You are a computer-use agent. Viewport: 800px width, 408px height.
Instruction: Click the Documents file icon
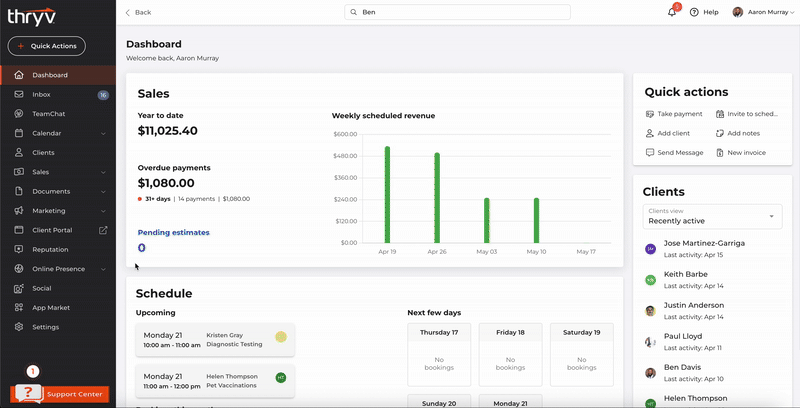19,191
